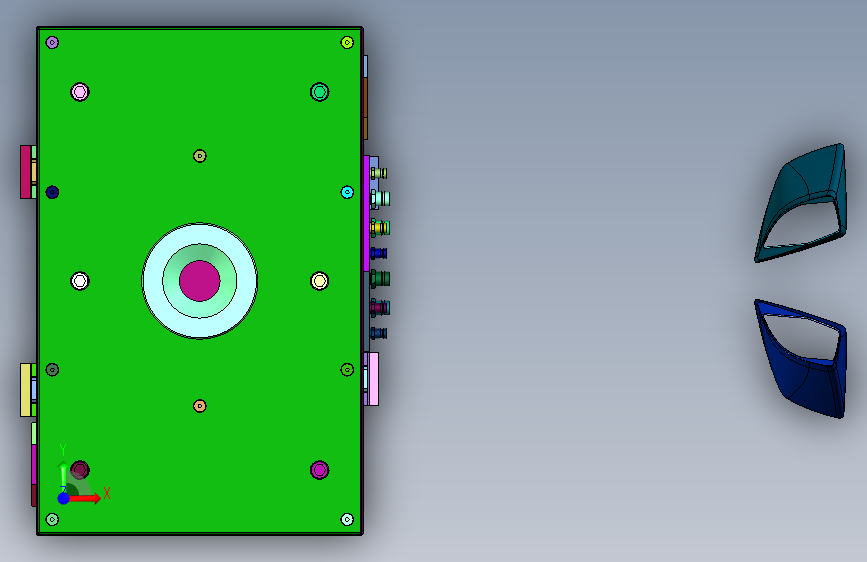Select the pink guide pin in the upper left
The image size is (867, 562).
coord(80,92)
